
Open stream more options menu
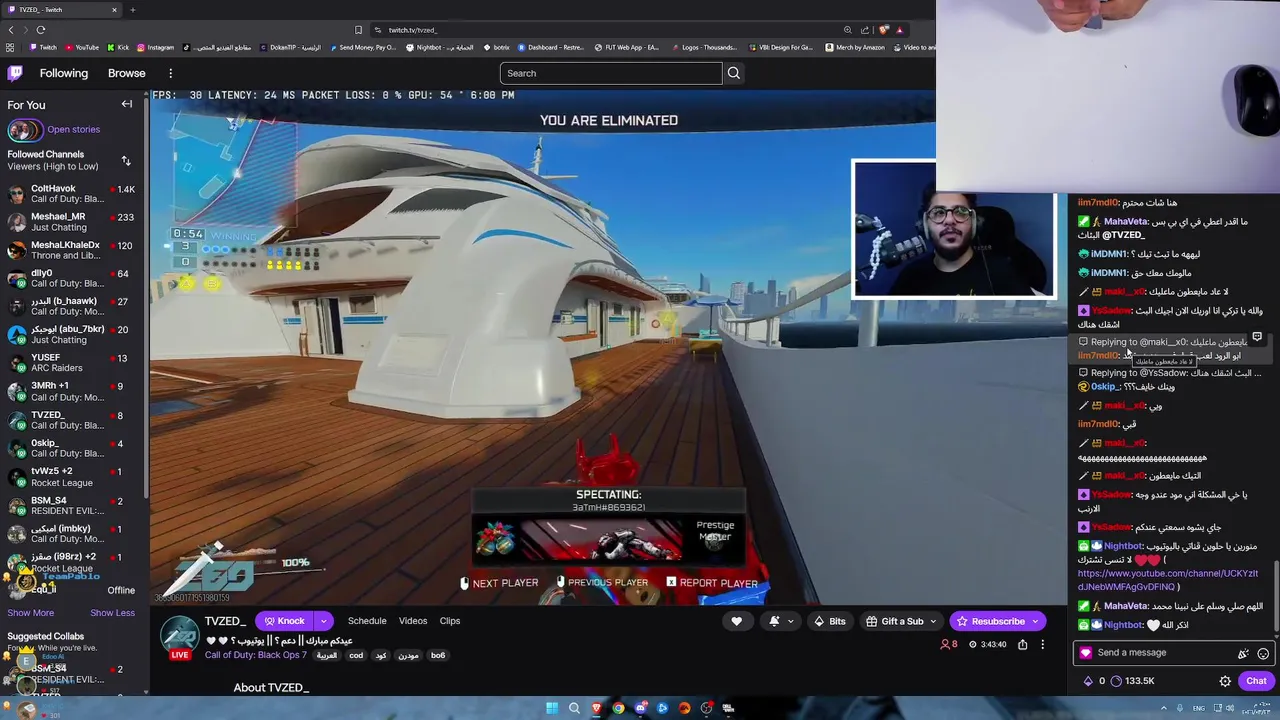coord(1042,645)
